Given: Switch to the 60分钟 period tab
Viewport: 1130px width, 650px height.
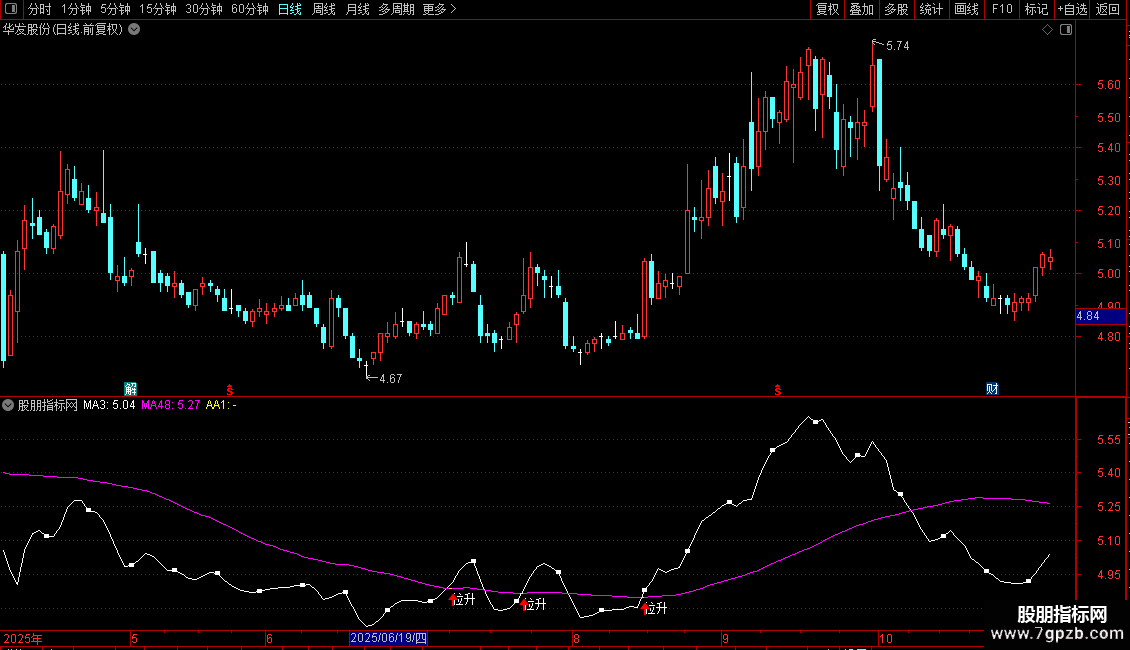Looking at the screenshot, I should pyautogui.click(x=249, y=9).
